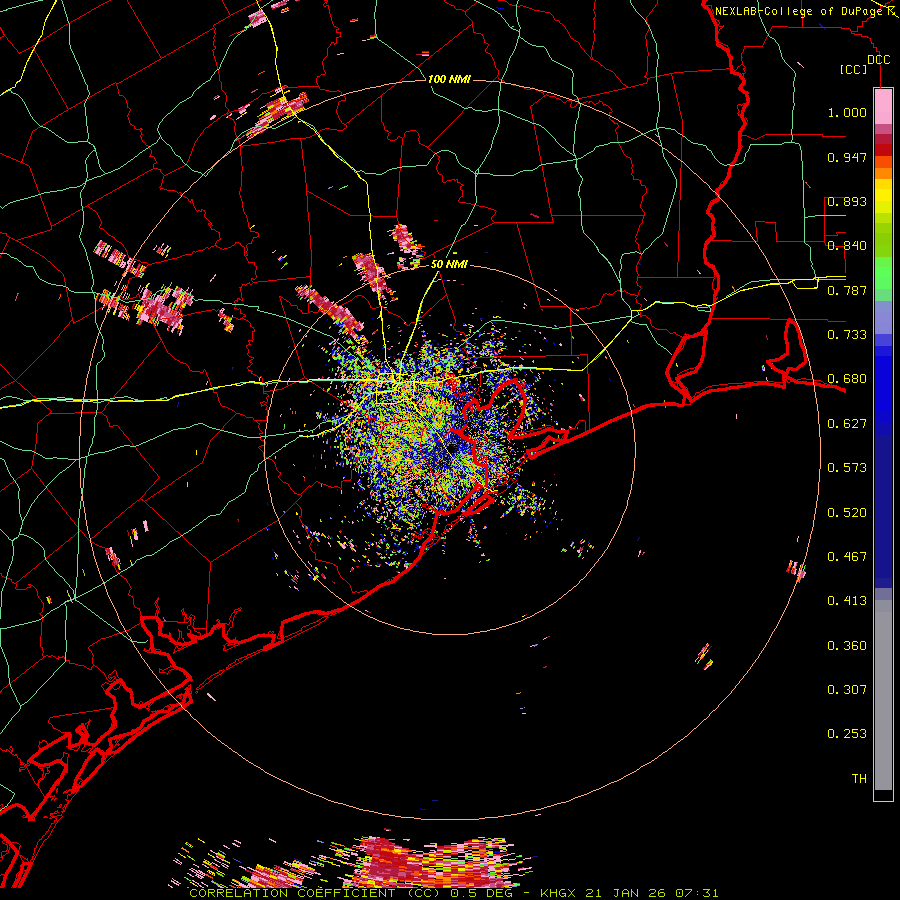Select the 0.413 scale value
This screenshot has width=900, height=900.
pos(847,601)
